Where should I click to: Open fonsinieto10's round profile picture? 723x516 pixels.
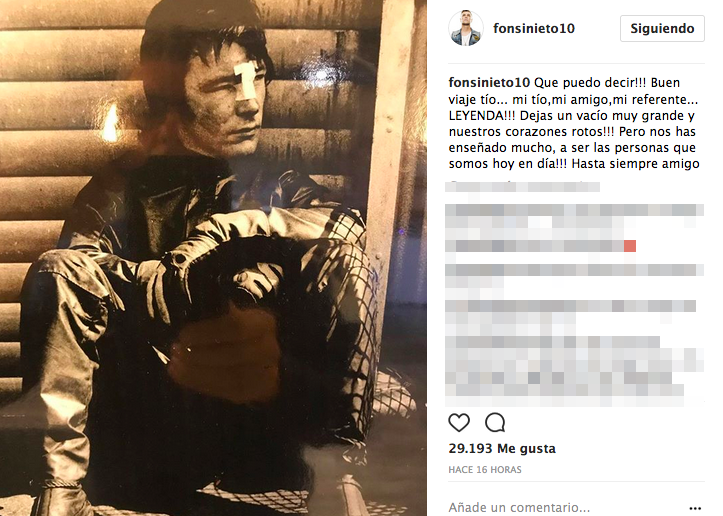pyautogui.click(x=466, y=28)
